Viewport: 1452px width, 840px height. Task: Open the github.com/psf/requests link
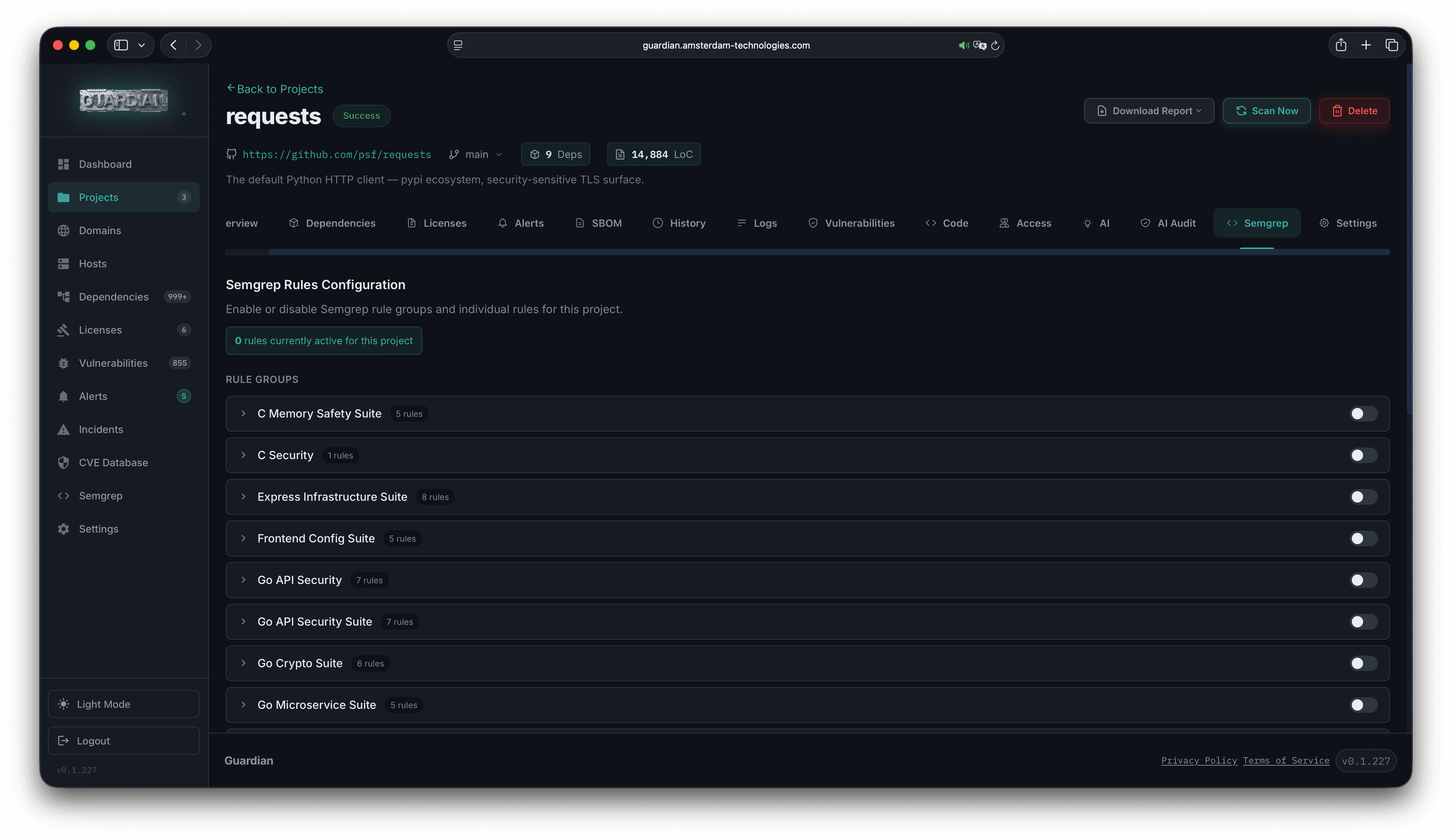pyautogui.click(x=337, y=154)
